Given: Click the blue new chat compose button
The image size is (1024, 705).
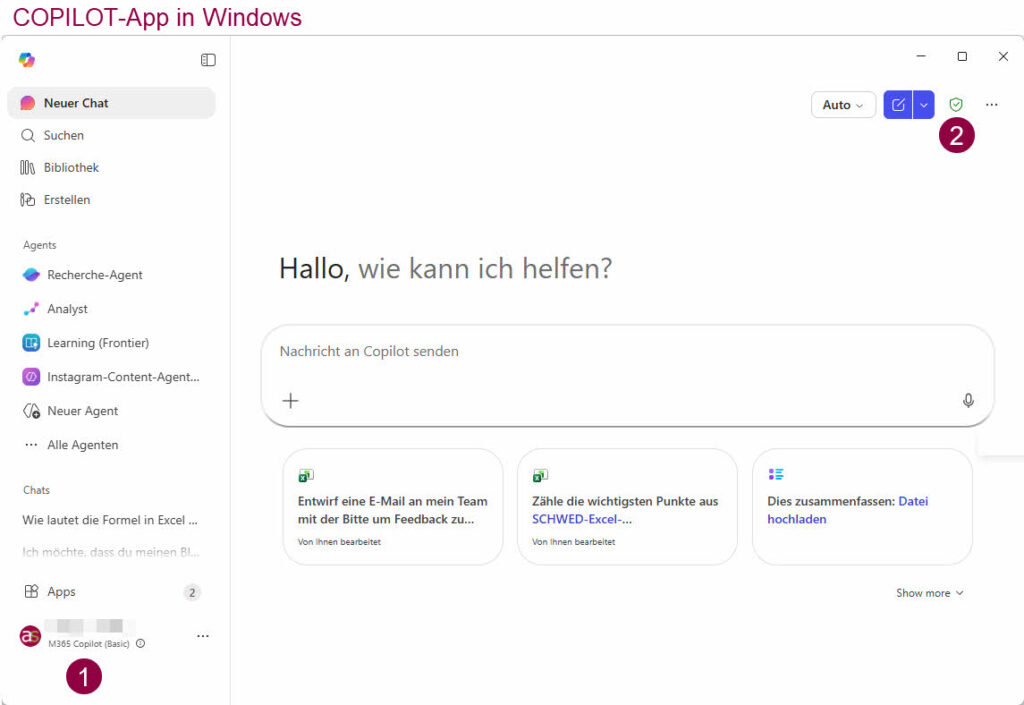Looking at the screenshot, I should click(898, 105).
